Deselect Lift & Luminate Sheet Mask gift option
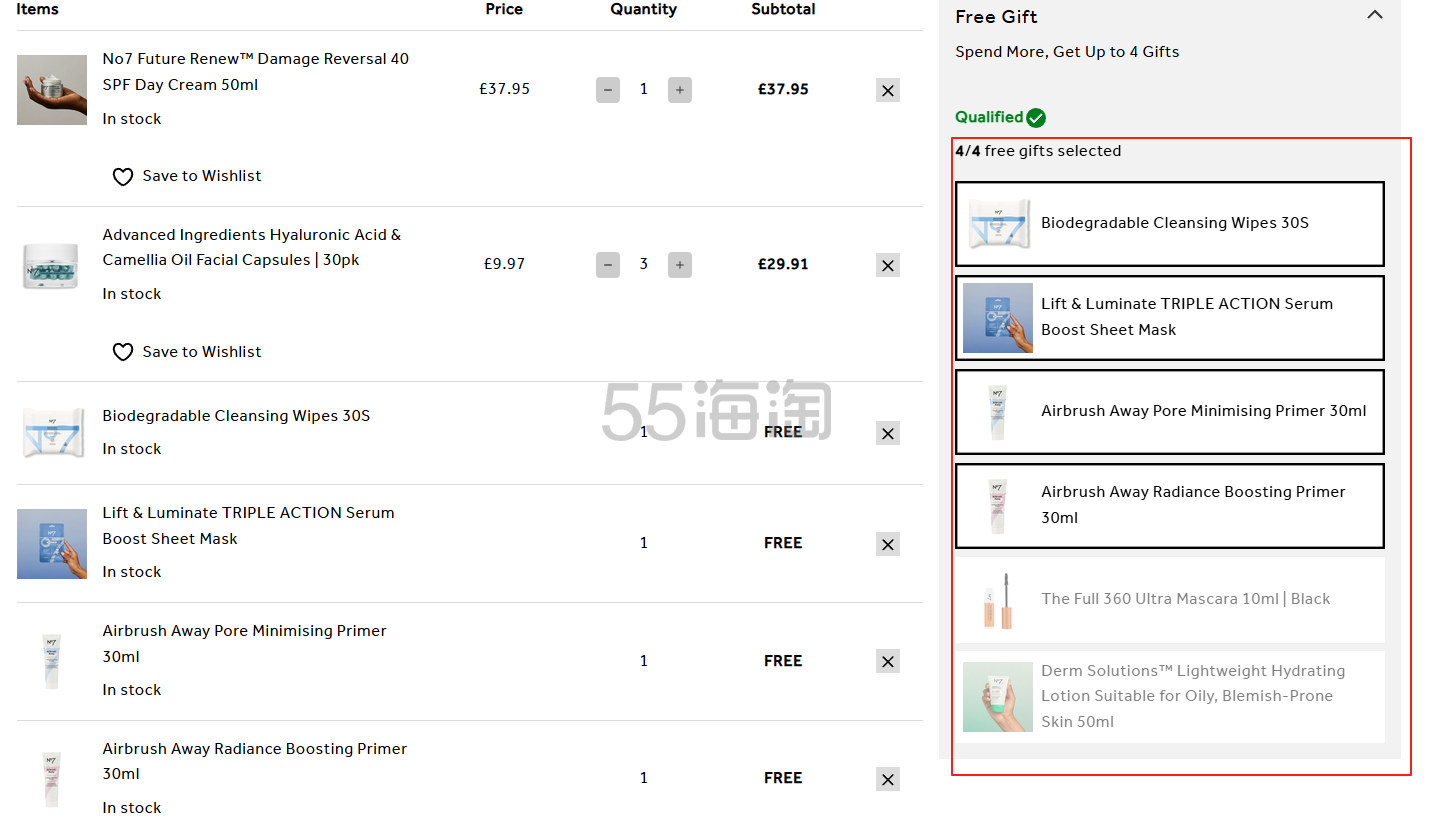 click(1170, 318)
